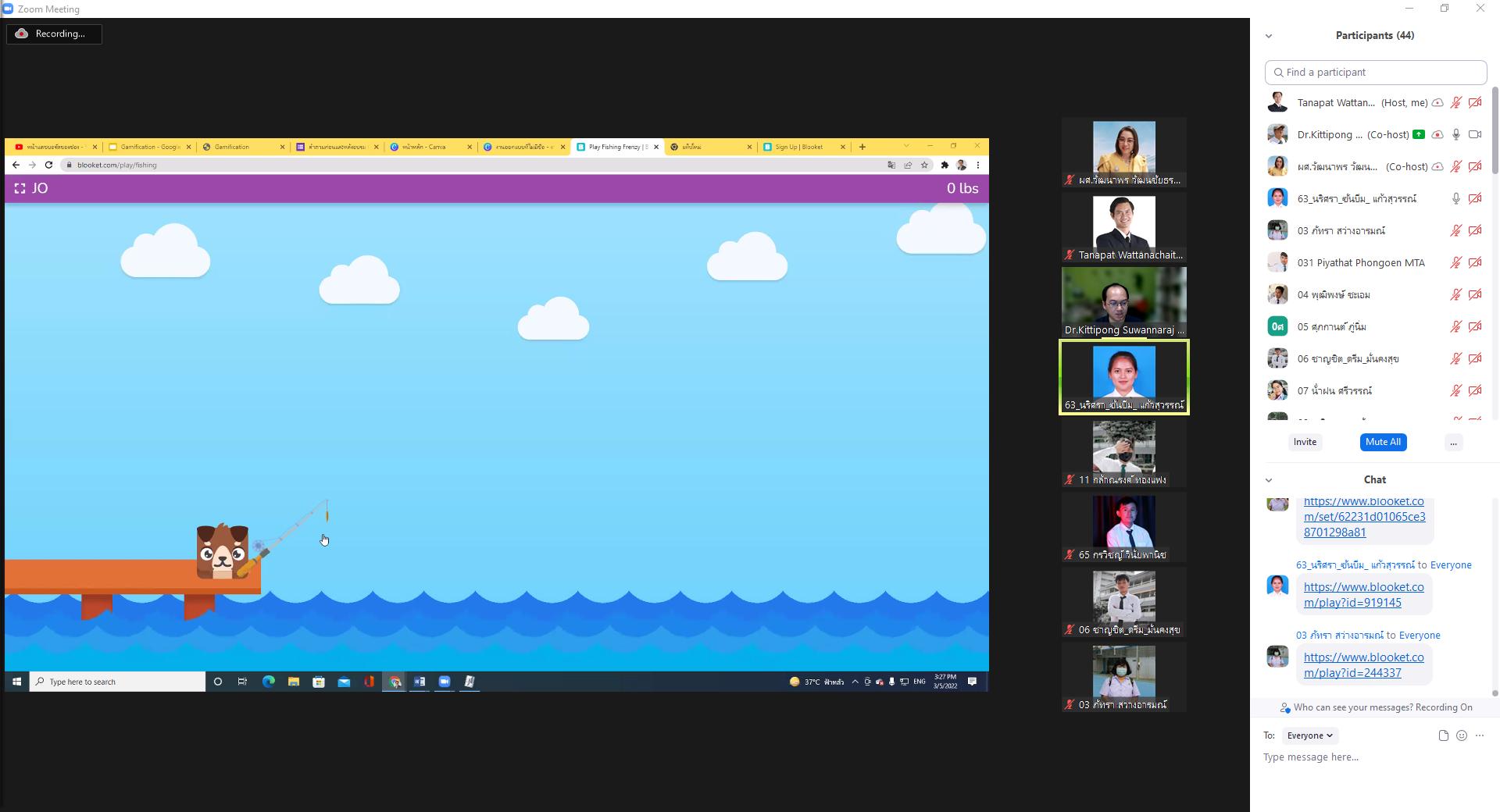Screen dimensions: 1500x812
Task: Click the Windows Start button in shared screen
Action: coord(16,682)
